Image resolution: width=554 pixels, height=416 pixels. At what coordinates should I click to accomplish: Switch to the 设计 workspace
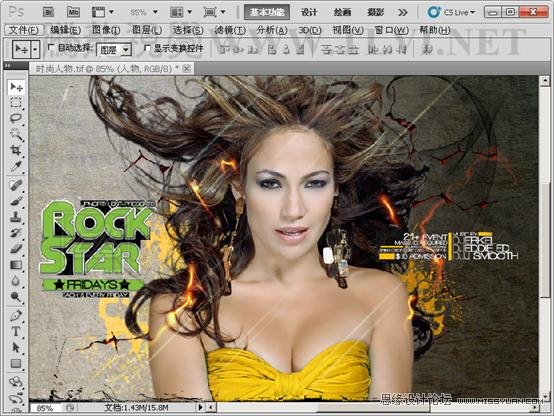(x=309, y=12)
